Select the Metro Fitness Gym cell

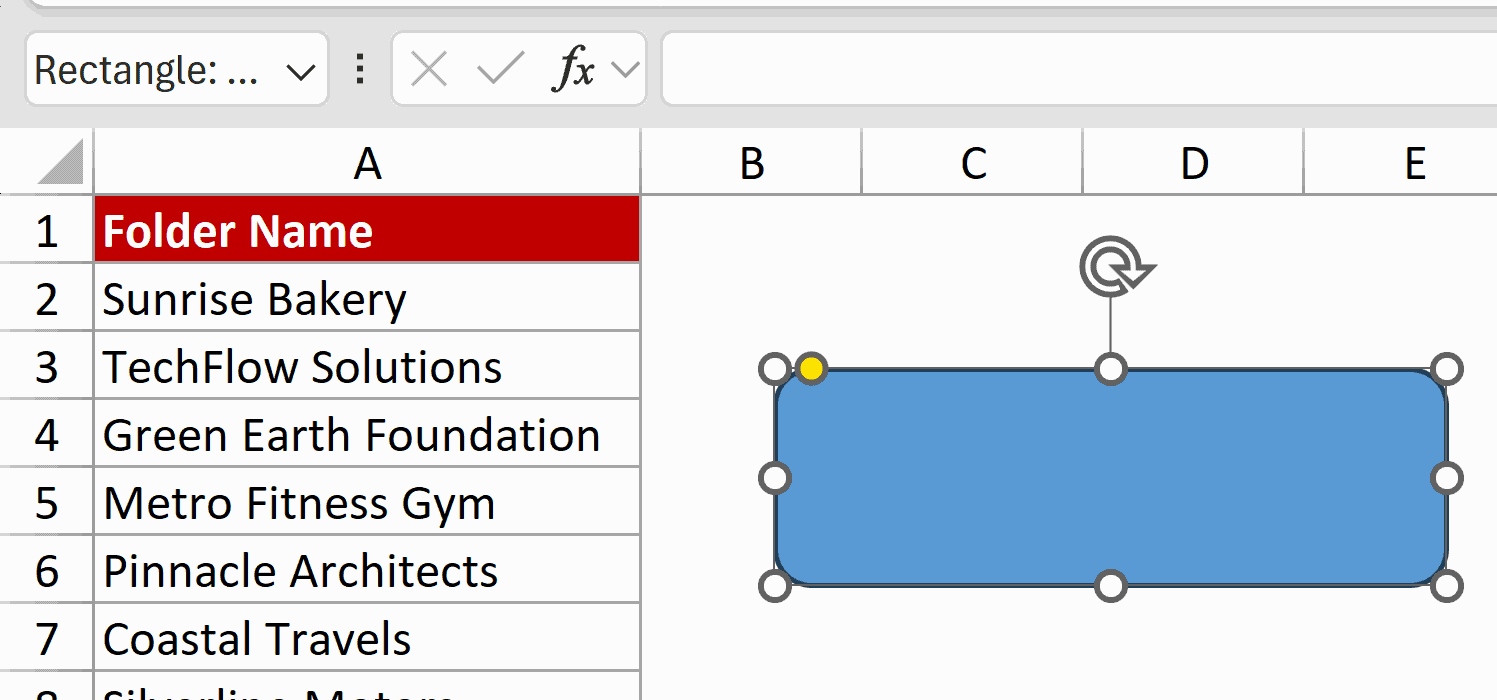tap(367, 501)
